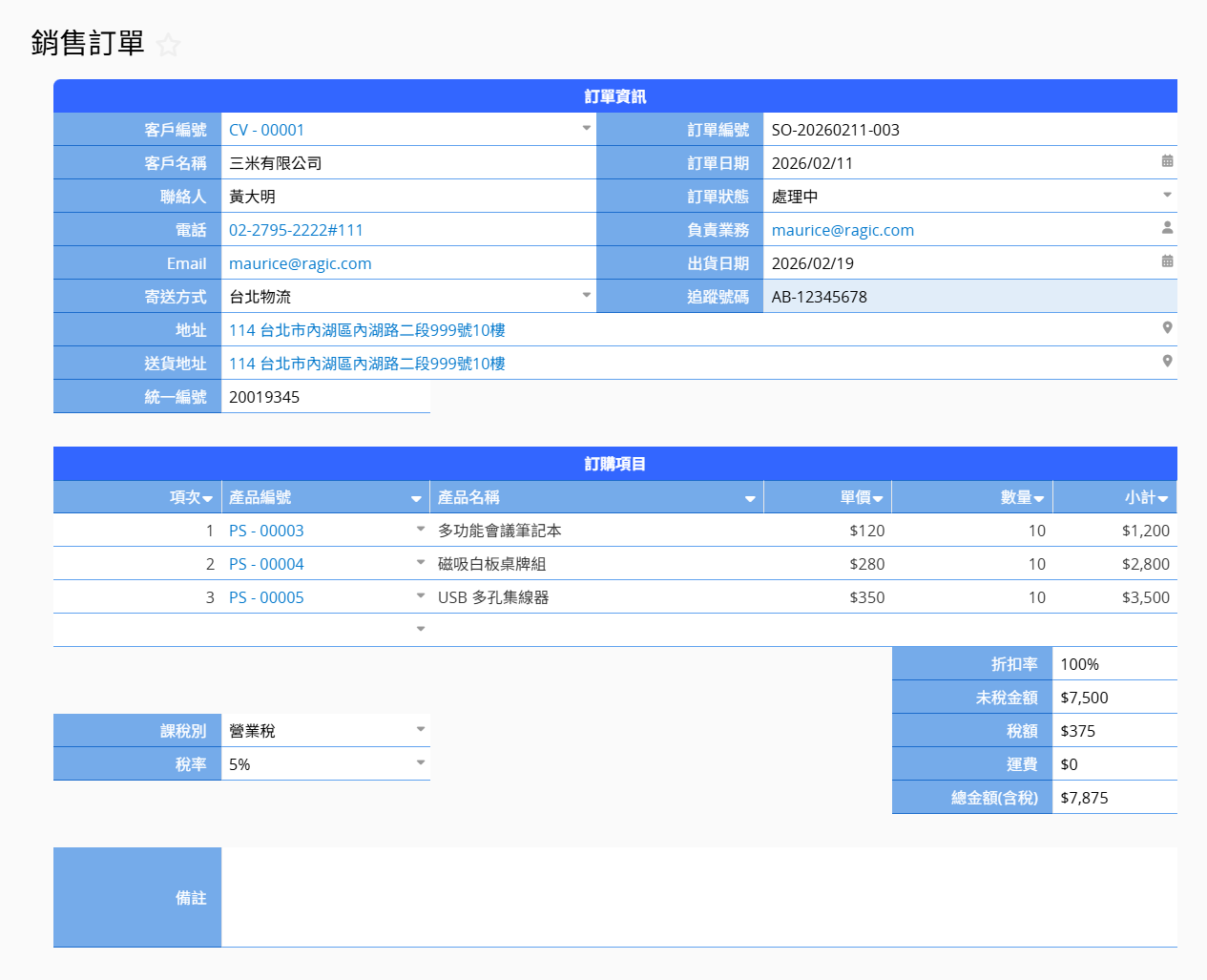
Task: Open product link PS - 00003
Action: (266, 531)
